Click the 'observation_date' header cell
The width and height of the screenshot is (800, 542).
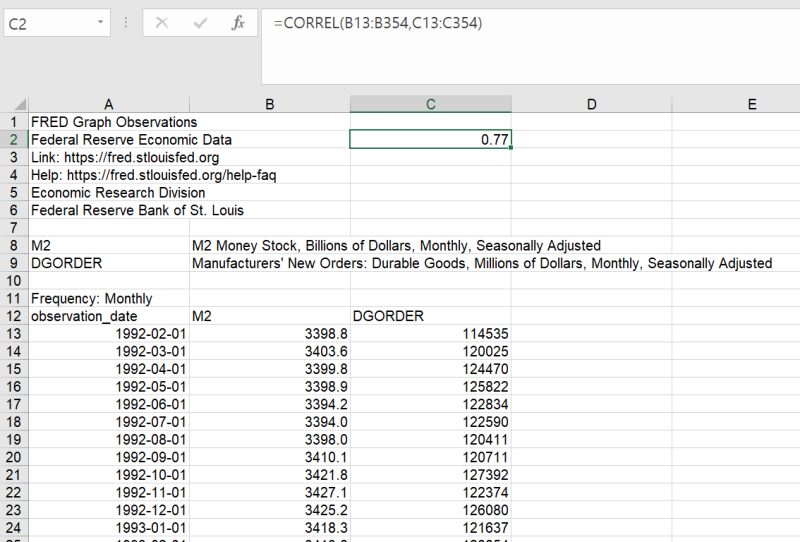109,316
